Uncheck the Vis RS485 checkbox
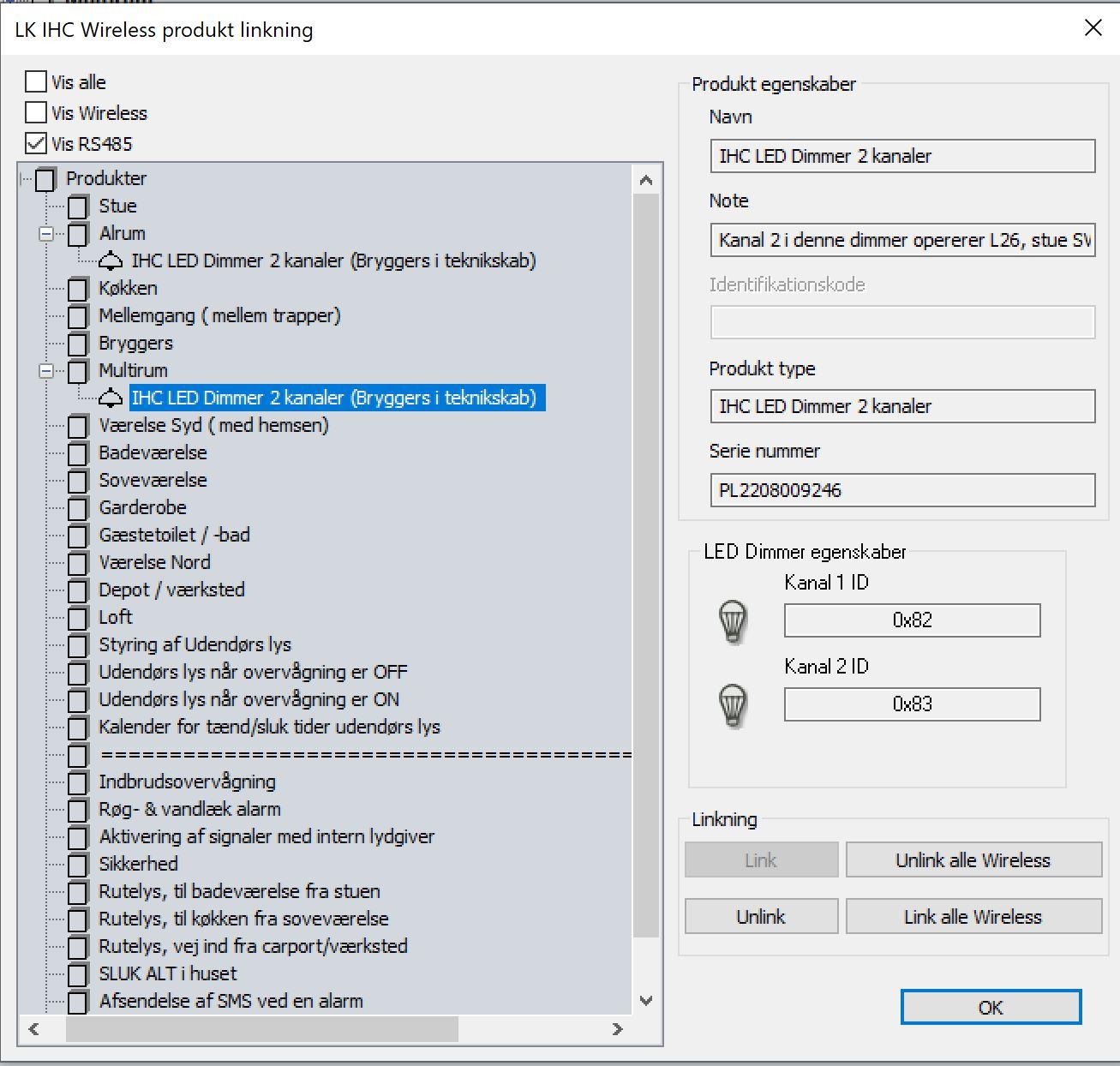This screenshot has width=1120, height=1066. click(36, 143)
